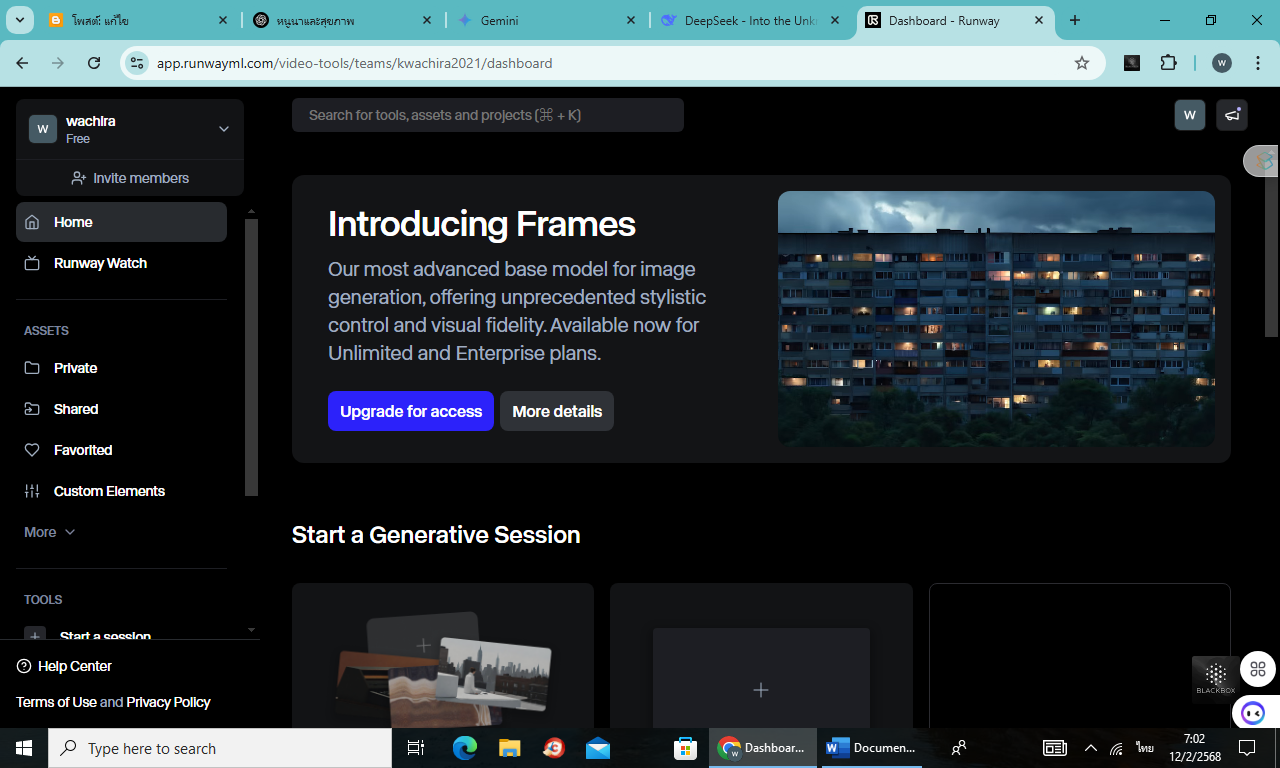Open the BLACKBOX floating widget

click(x=1216, y=679)
